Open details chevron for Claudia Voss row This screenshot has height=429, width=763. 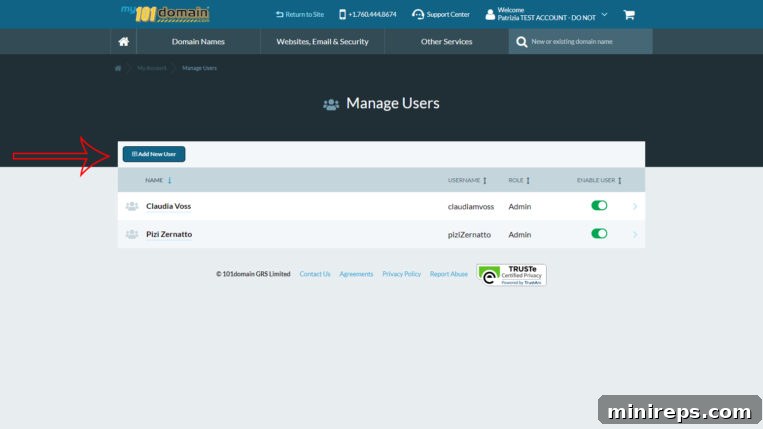(635, 206)
